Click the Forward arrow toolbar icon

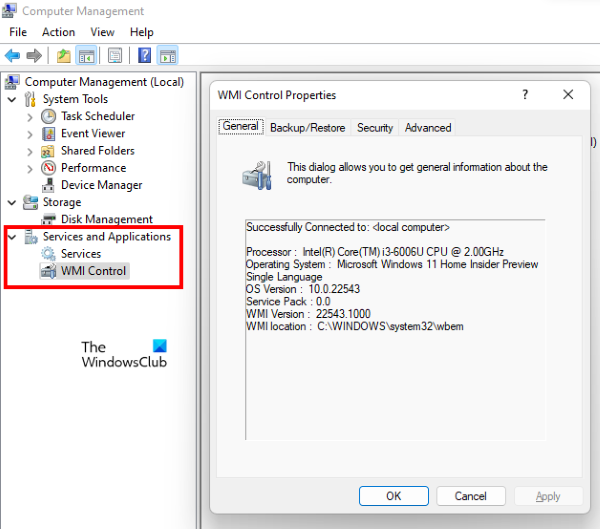click(x=34, y=56)
